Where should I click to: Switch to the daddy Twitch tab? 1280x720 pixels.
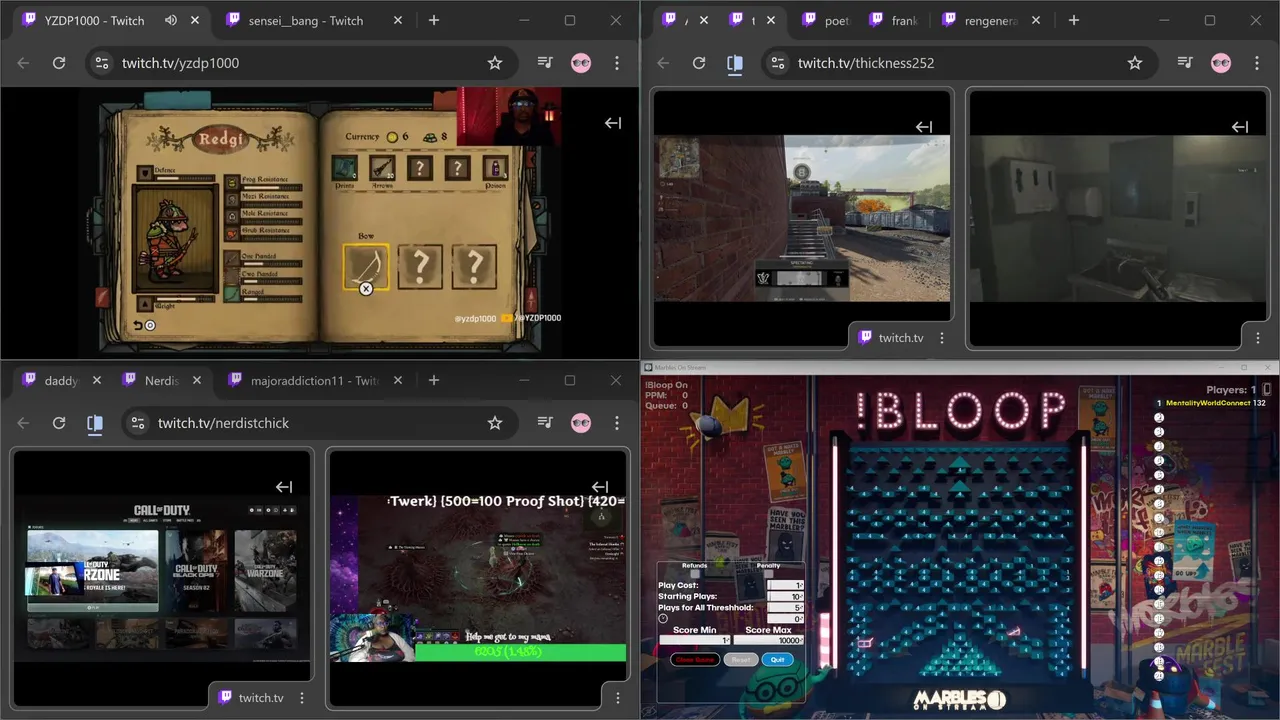(60, 380)
